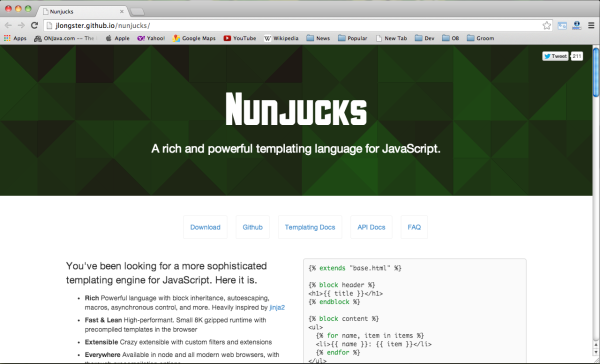The height and width of the screenshot is (364, 600).
Task: Open the Yahoo! bookmark
Action: [151, 38]
